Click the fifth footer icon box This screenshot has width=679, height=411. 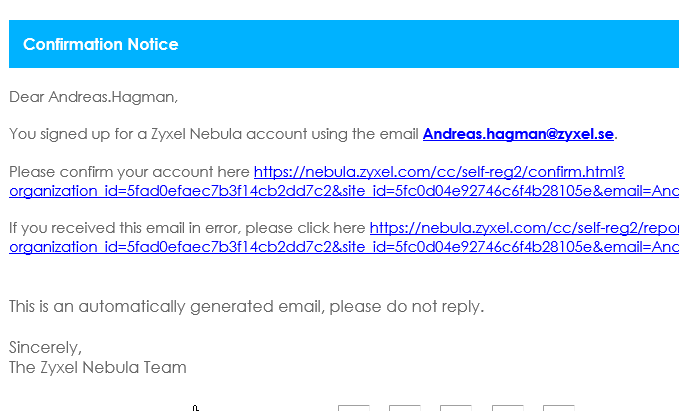(558, 408)
